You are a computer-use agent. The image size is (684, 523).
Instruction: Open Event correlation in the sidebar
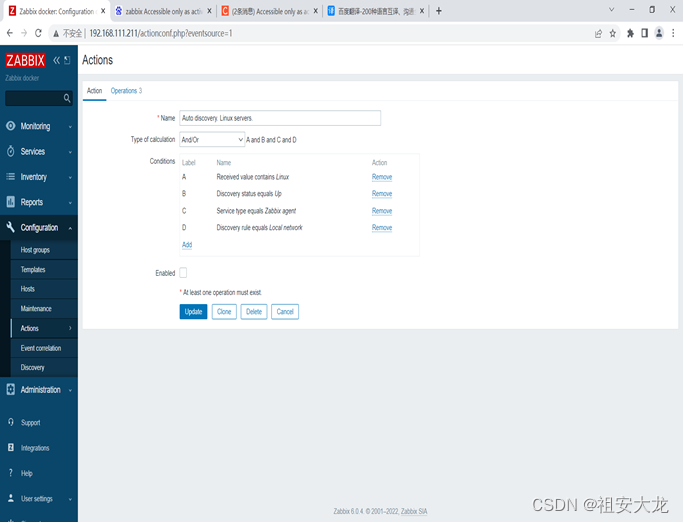[x=41, y=348]
